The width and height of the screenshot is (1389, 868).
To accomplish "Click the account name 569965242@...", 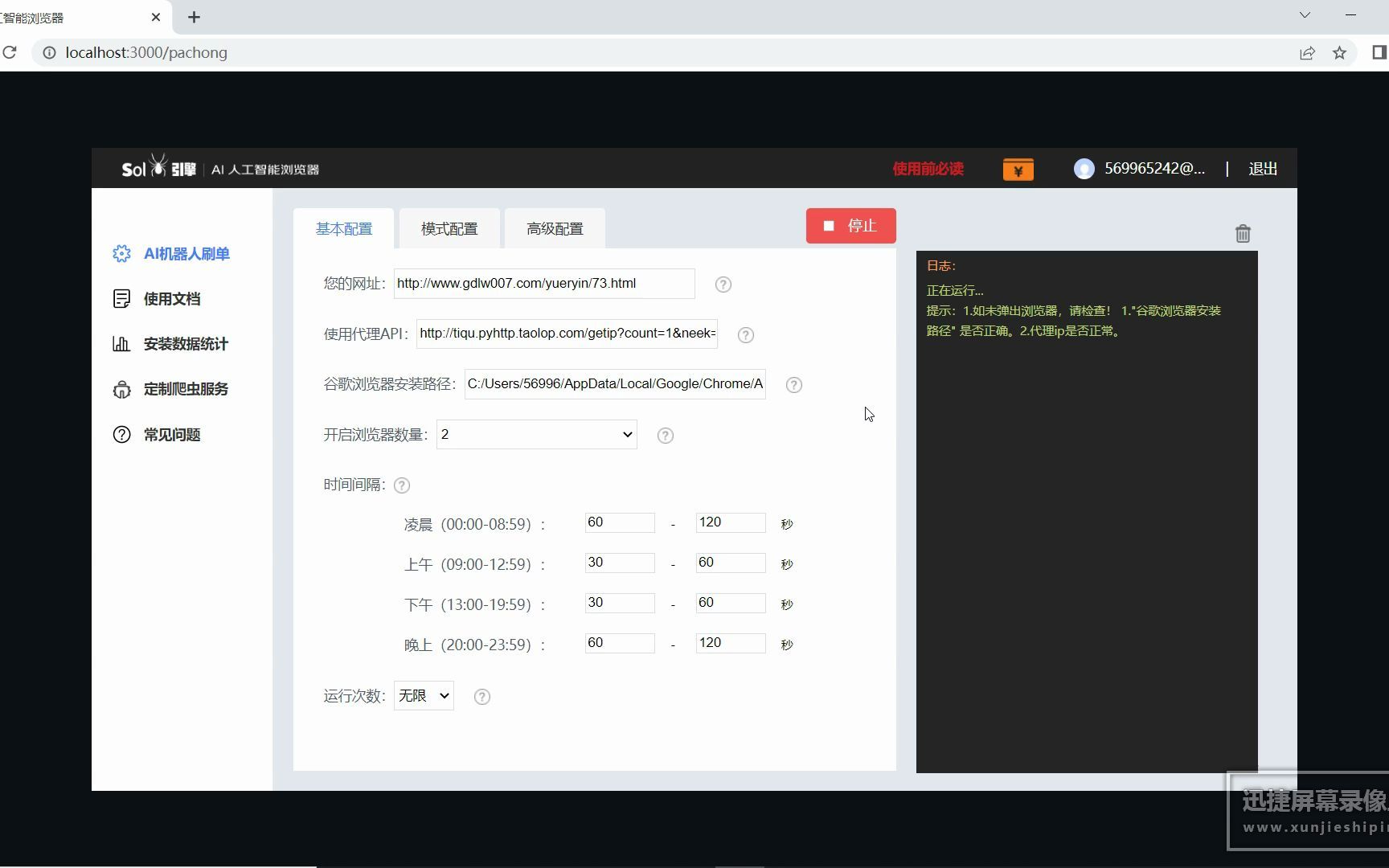I will (x=1154, y=169).
